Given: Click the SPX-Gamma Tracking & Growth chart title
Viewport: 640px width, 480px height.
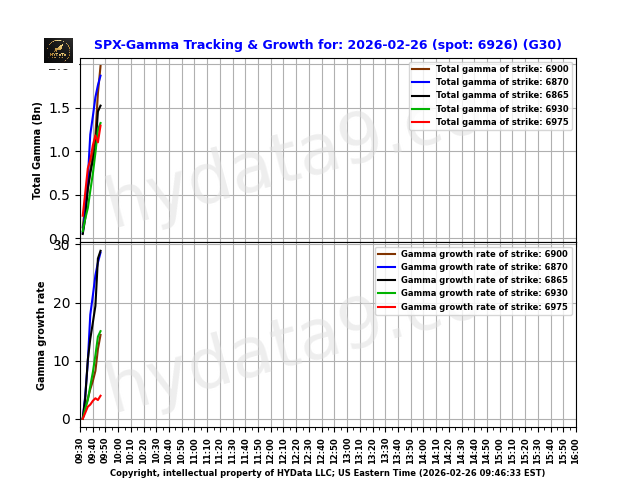Looking at the screenshot, I should click(x=327, y=45).
